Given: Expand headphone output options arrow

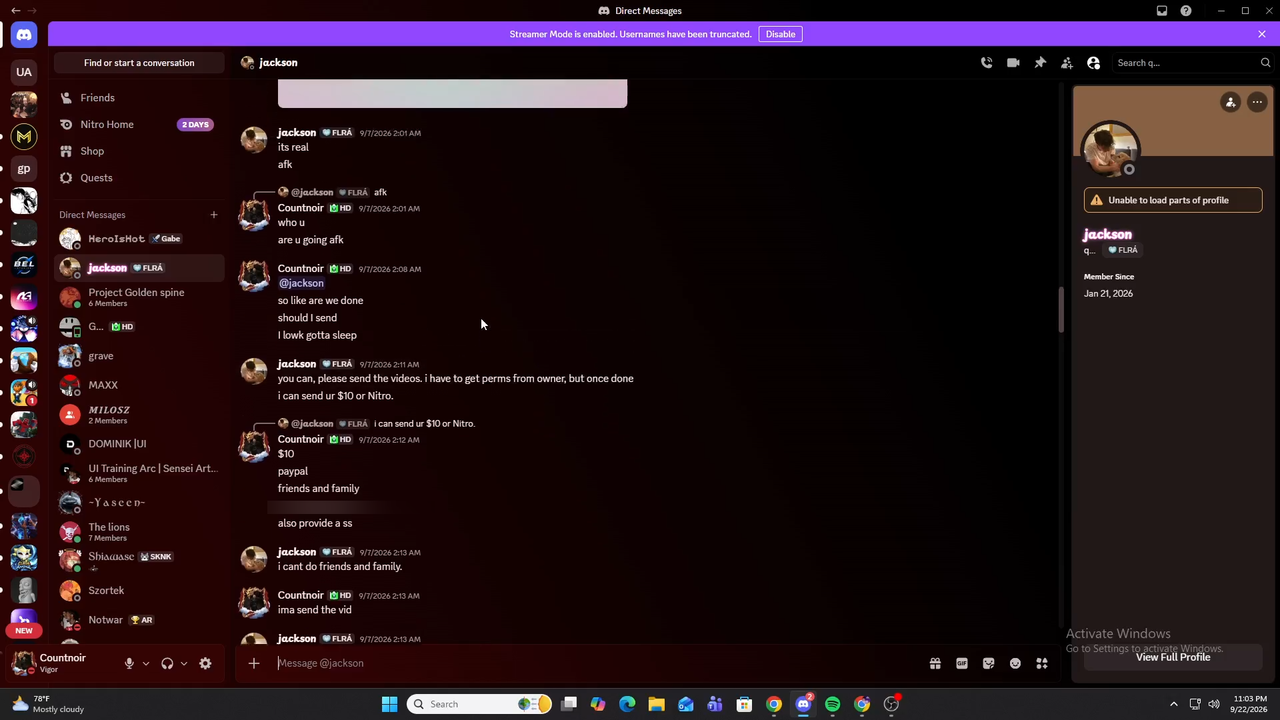Looking at the screenshot, I should tap(184, 663).
